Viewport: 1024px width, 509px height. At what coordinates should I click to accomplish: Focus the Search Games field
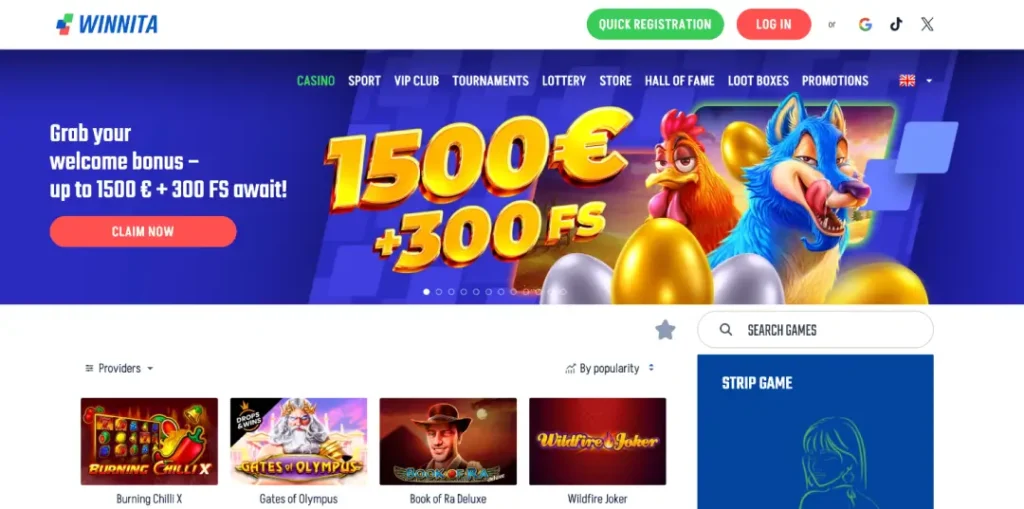[815, 330]
